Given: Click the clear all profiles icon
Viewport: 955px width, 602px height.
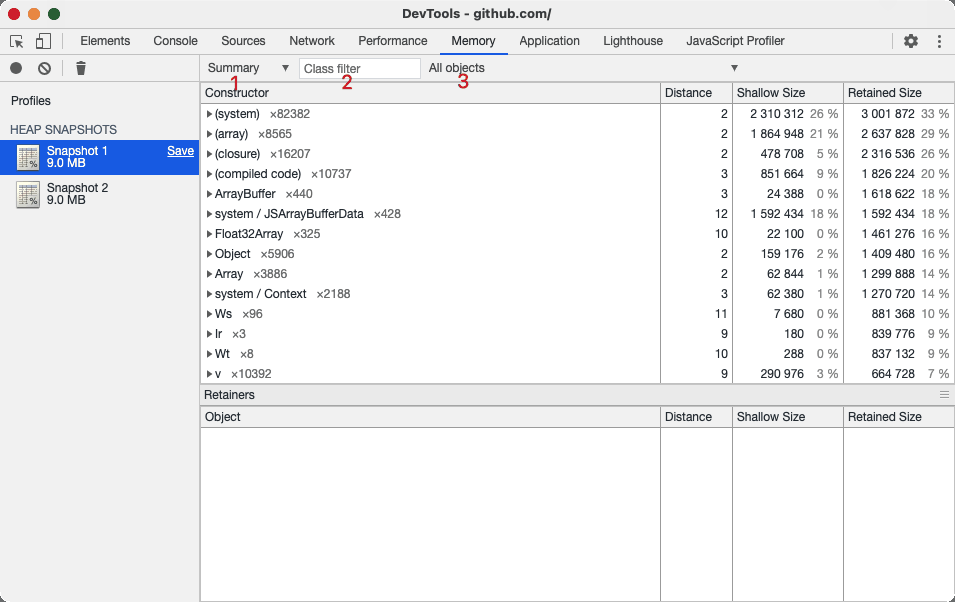Looking at the screenshot, I should click(44, 68).
